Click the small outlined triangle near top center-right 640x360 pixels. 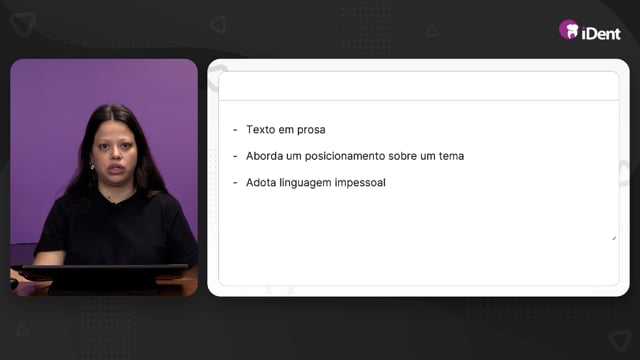[x=432, y=31]
